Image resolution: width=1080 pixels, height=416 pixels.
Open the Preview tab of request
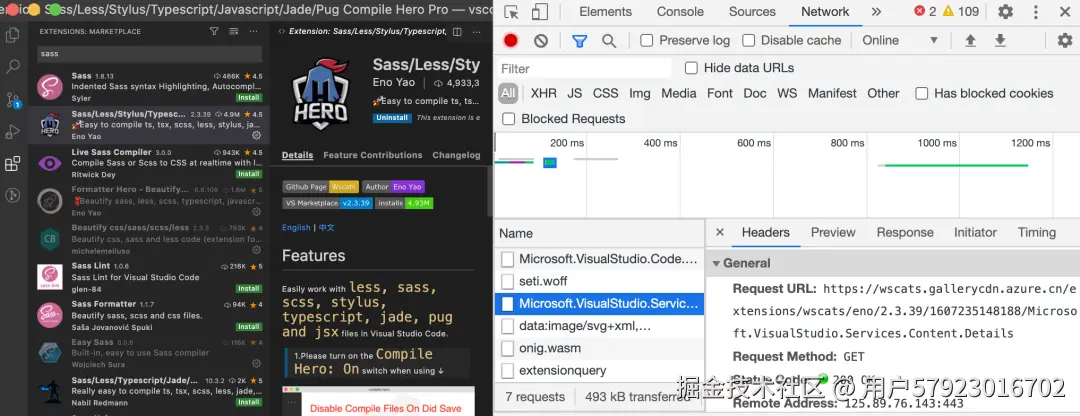point(833,232)
